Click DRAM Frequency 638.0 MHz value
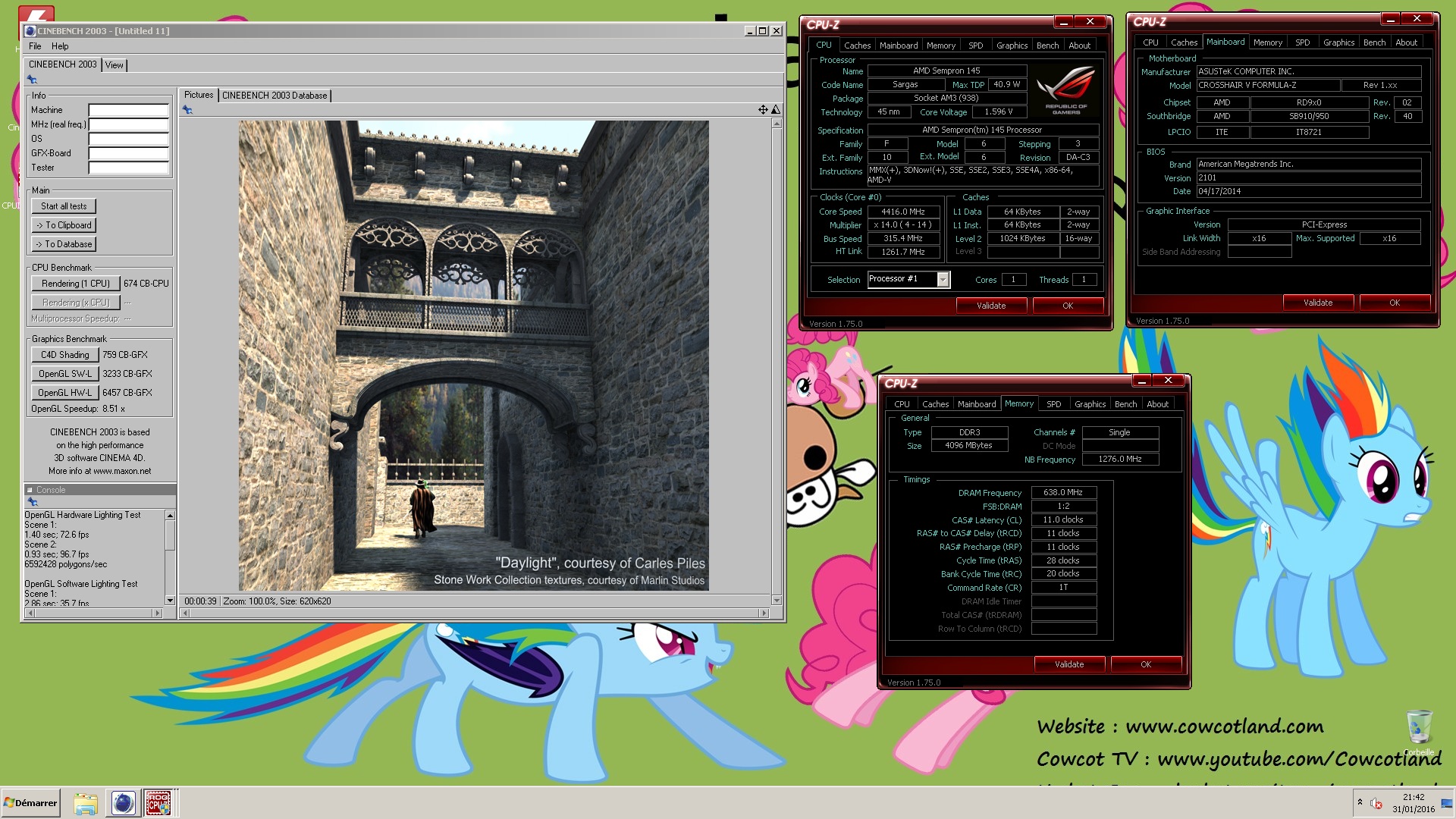Screen dimensions: 1456x819 1063,492
